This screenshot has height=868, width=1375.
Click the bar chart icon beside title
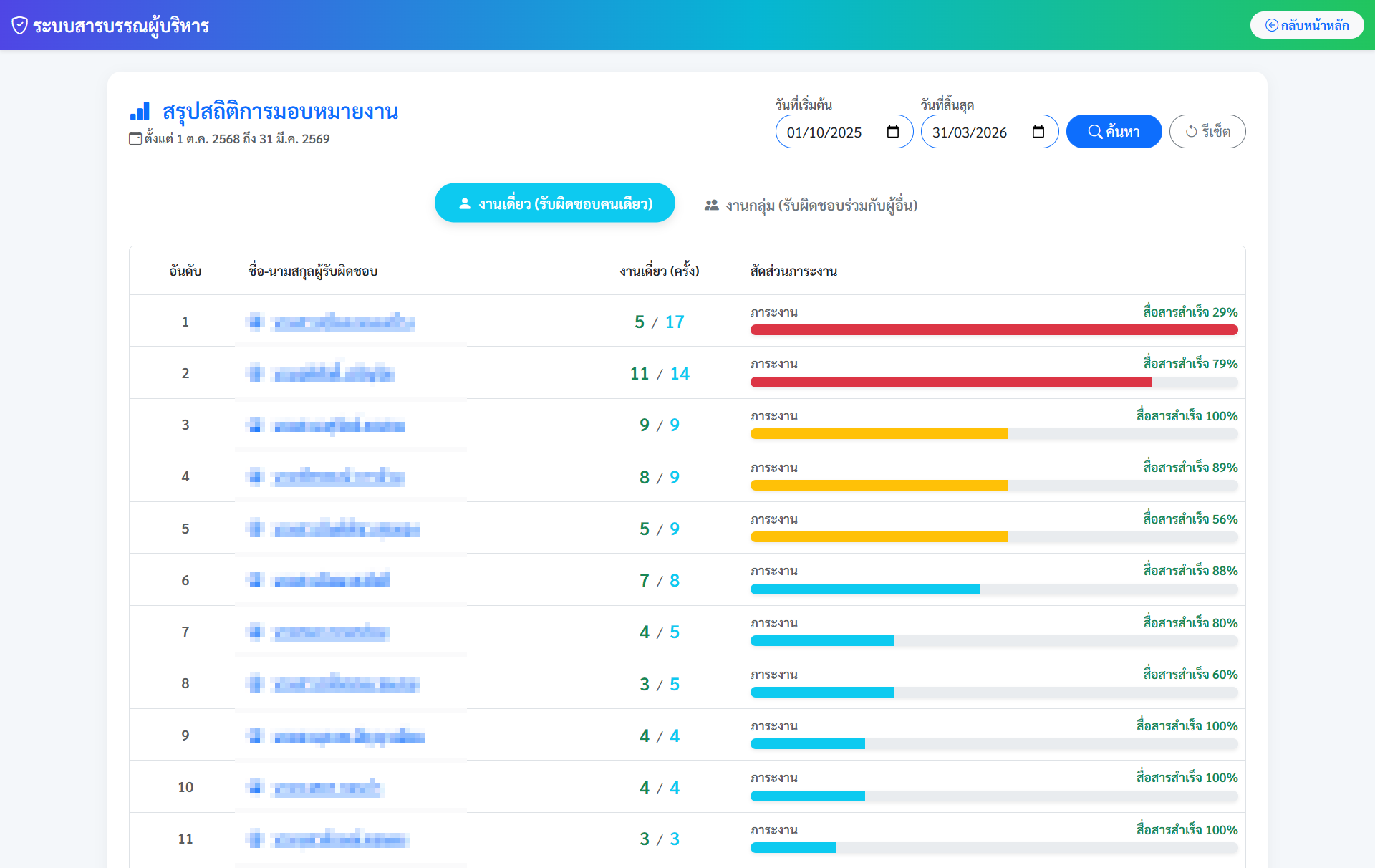tap(140, 111)
